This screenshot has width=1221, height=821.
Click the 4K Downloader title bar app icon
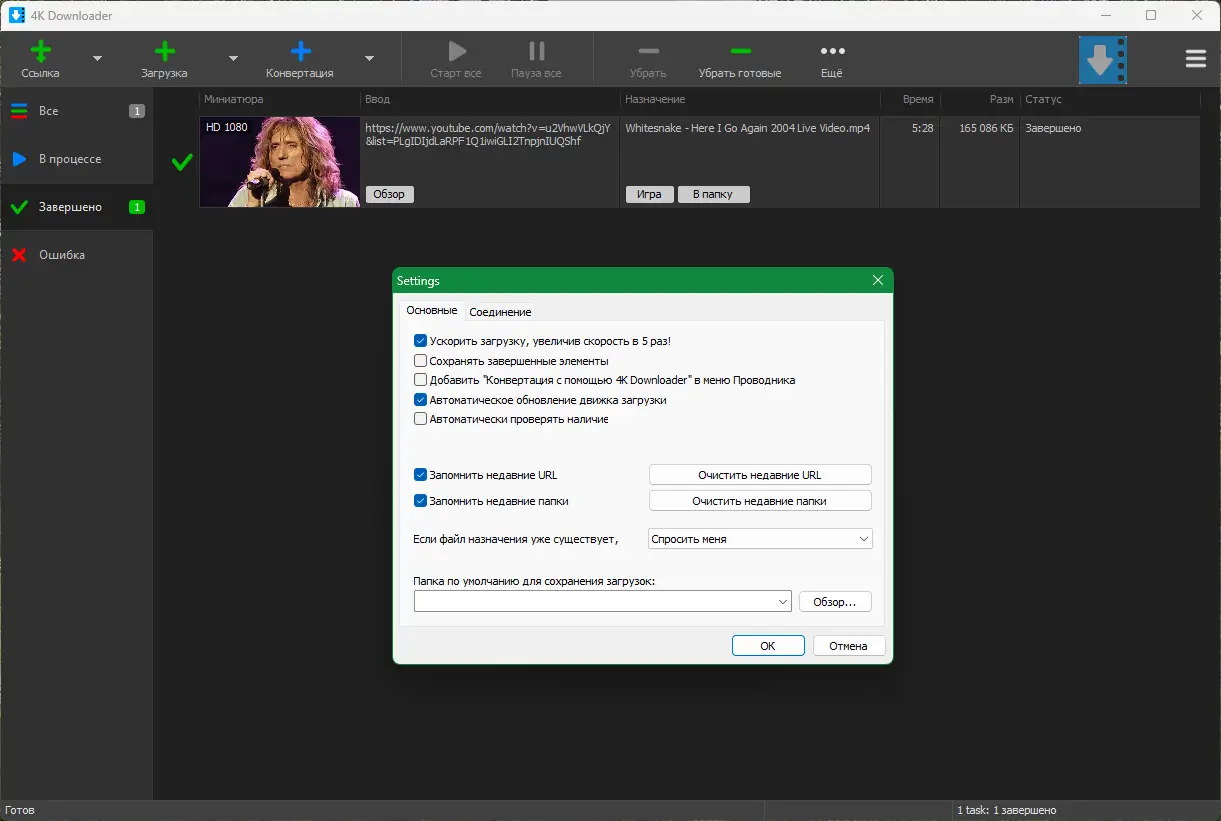(16, 15)
